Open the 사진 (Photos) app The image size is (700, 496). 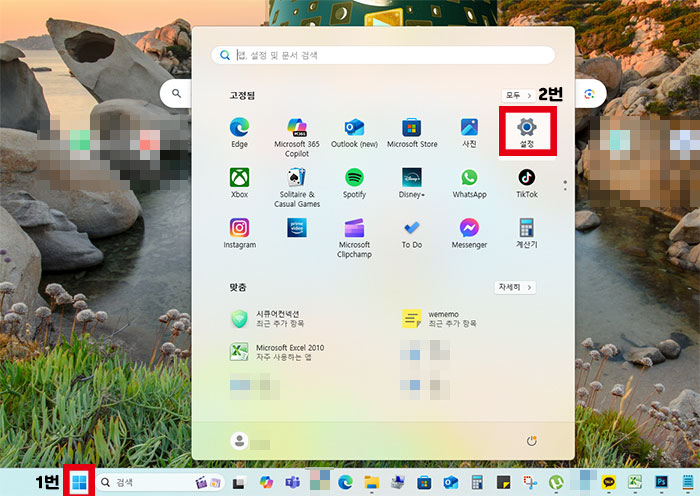click(469, 133)
